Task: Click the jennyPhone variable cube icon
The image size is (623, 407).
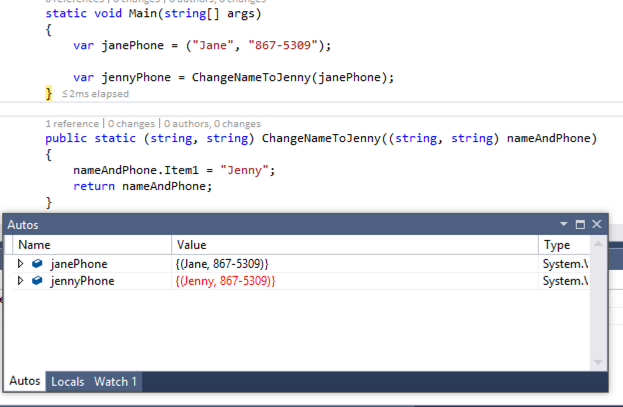Action: tap(37, 280)
